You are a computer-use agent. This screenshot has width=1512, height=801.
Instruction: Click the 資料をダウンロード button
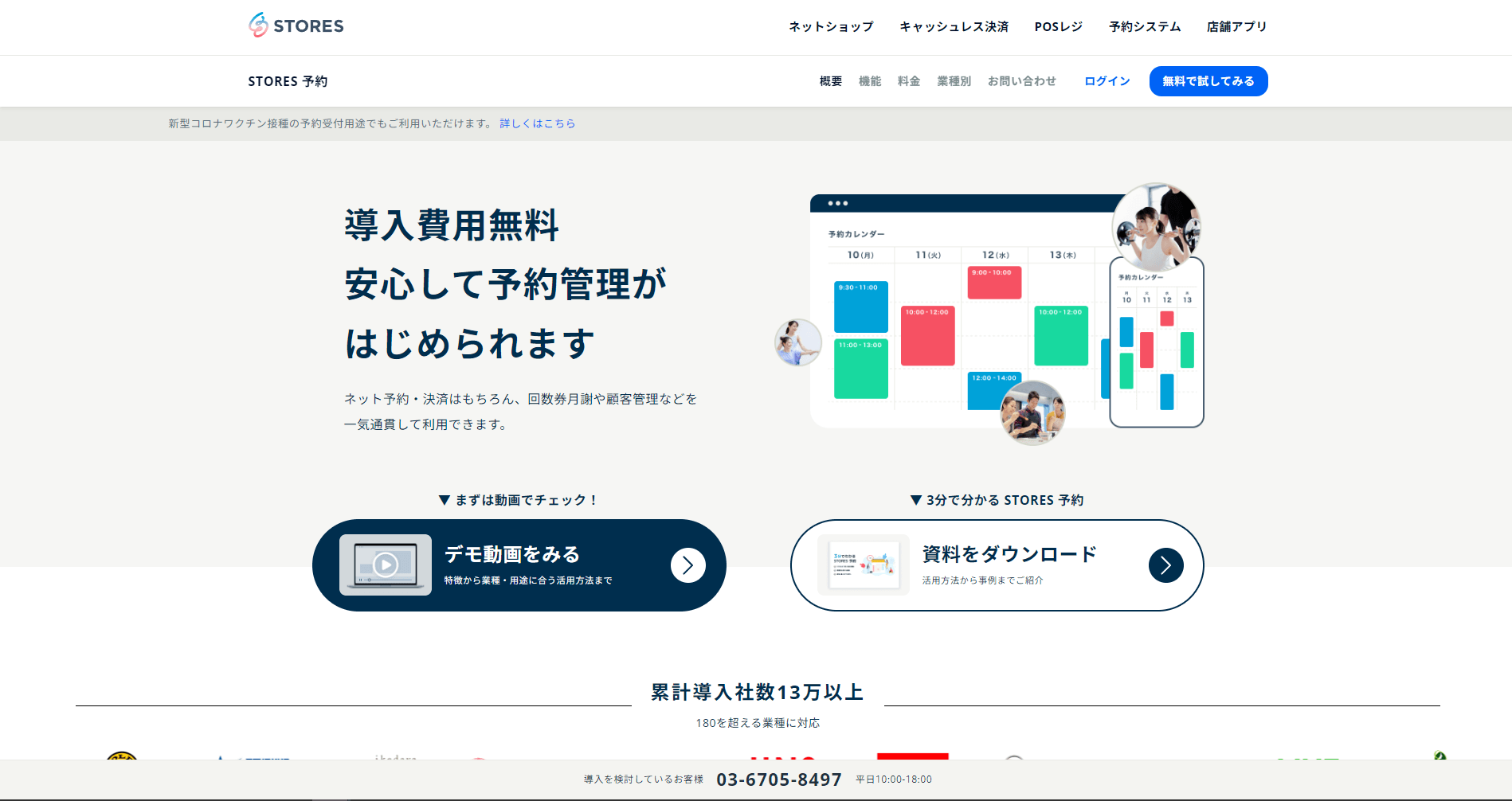click(x=997, y=565)
